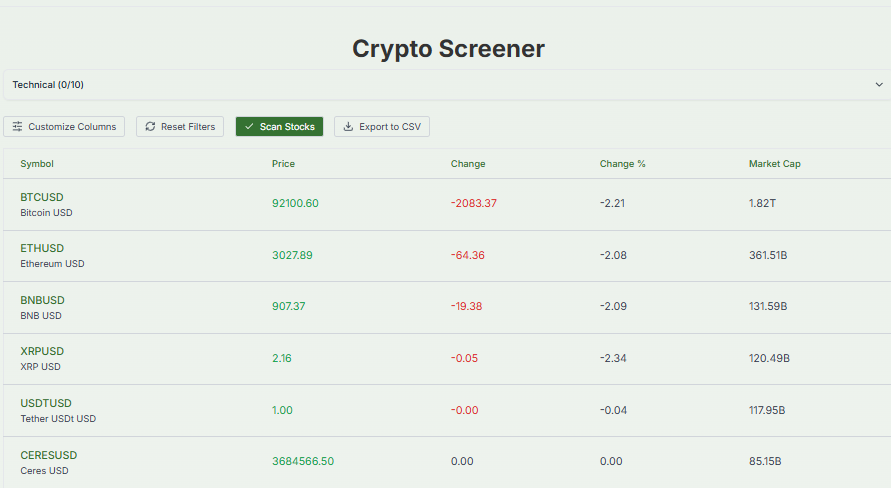Screen dimensions: 891x488
Task: Open the XRPUSD symbol link
Action: (42, 351)
